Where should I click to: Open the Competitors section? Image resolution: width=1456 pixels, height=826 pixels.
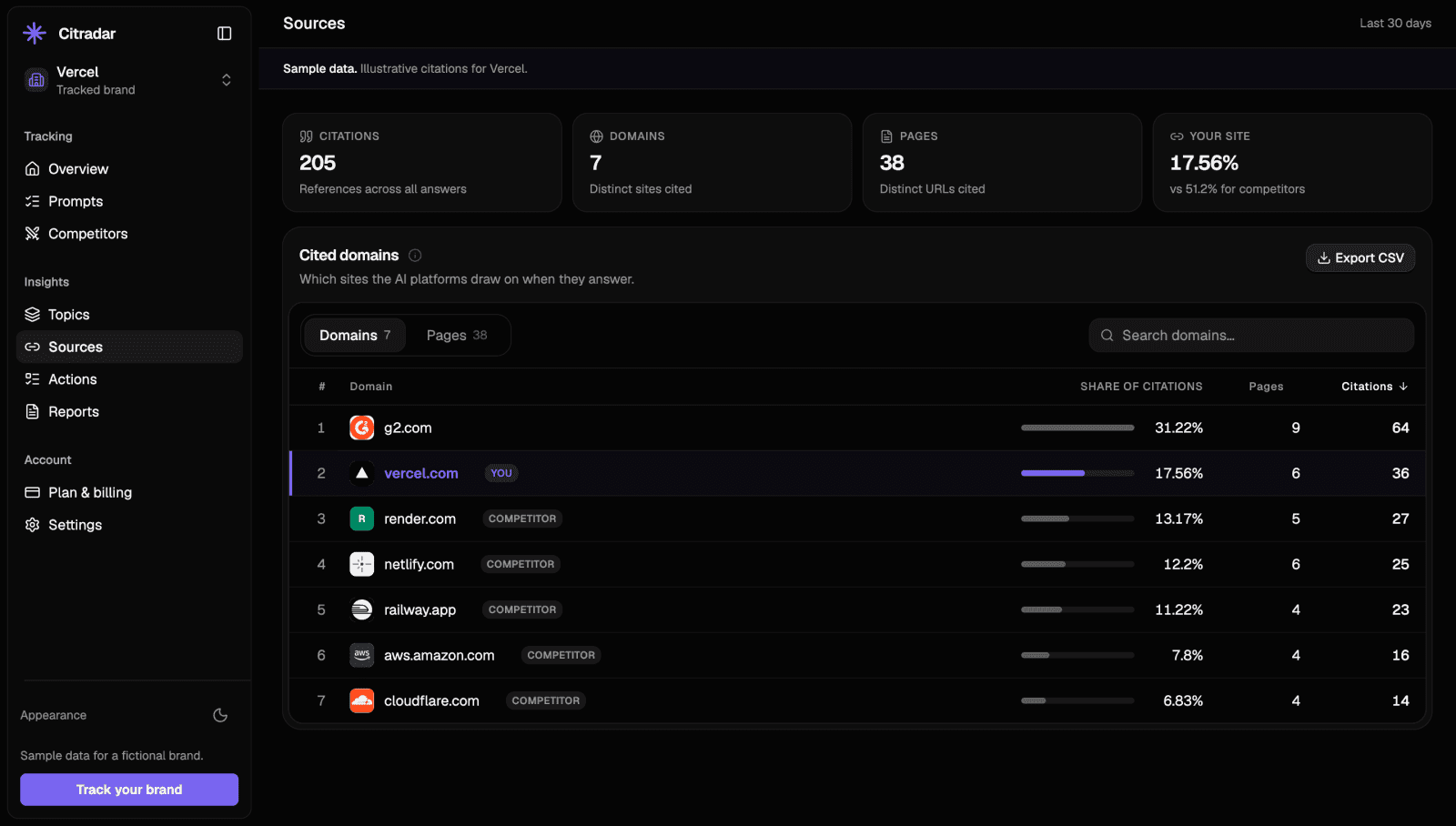[x=129, y=234]
